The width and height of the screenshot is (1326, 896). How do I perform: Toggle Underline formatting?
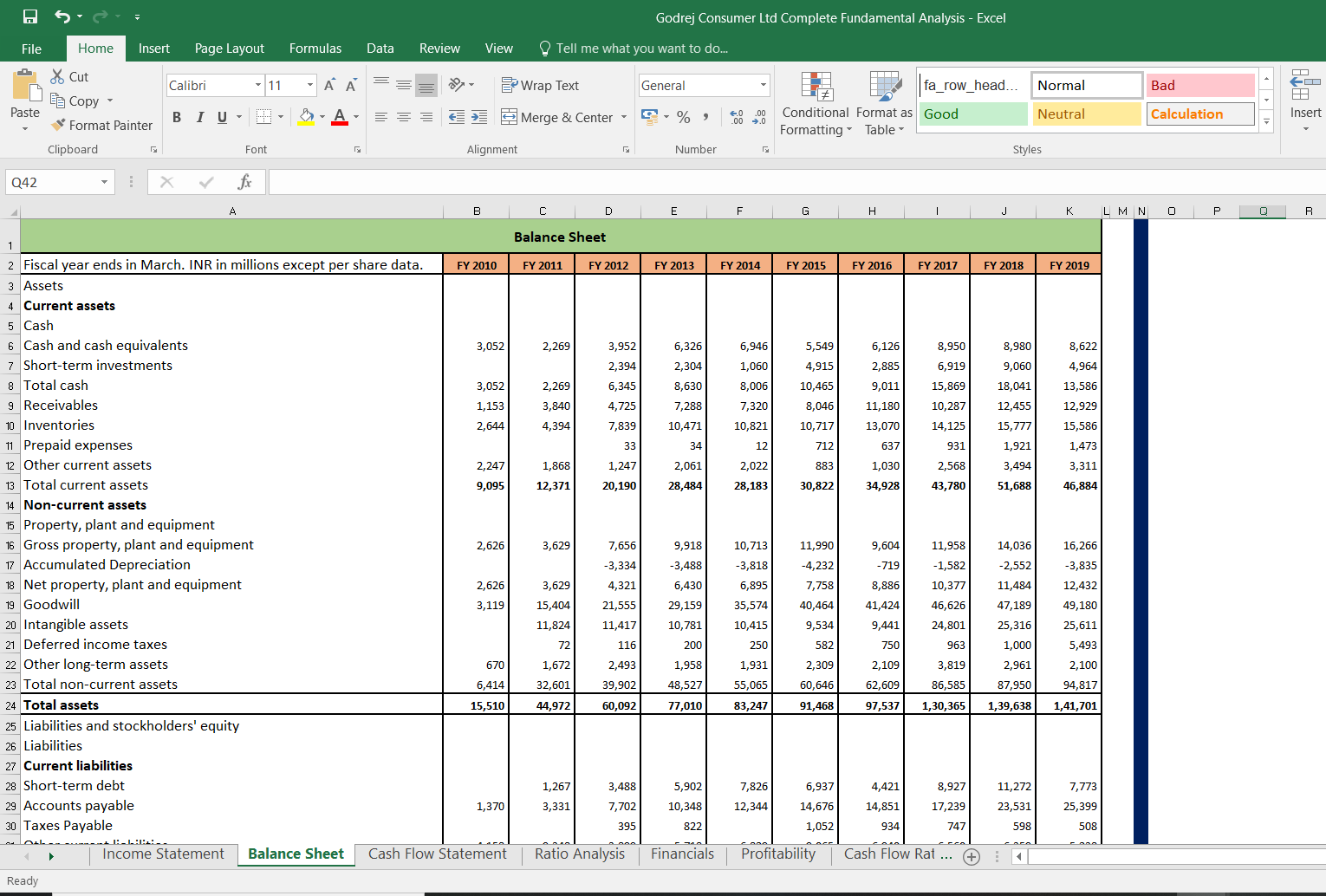[x=223, y=117]
